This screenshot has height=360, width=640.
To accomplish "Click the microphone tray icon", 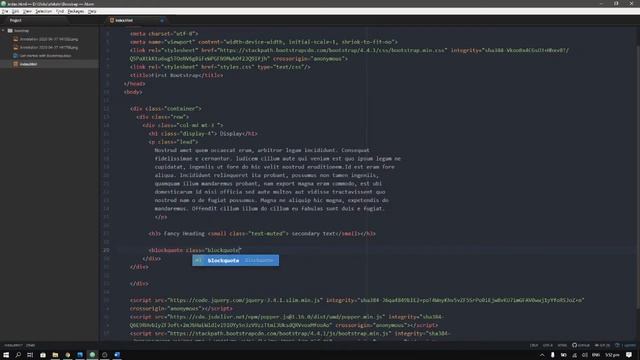I will [x=553, y=356].
